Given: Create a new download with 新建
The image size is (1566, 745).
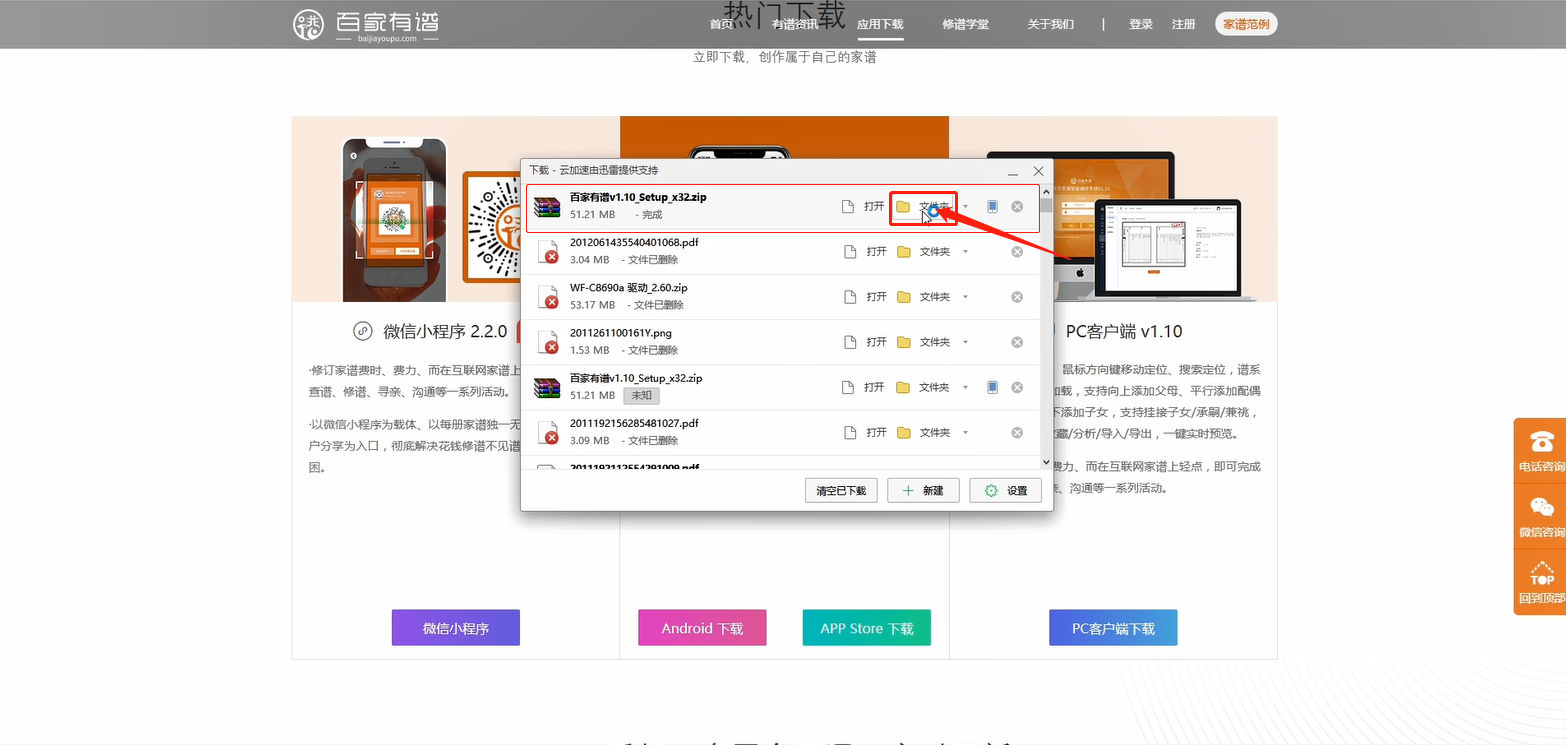Looking at the screenshot, I should (923, 491).
